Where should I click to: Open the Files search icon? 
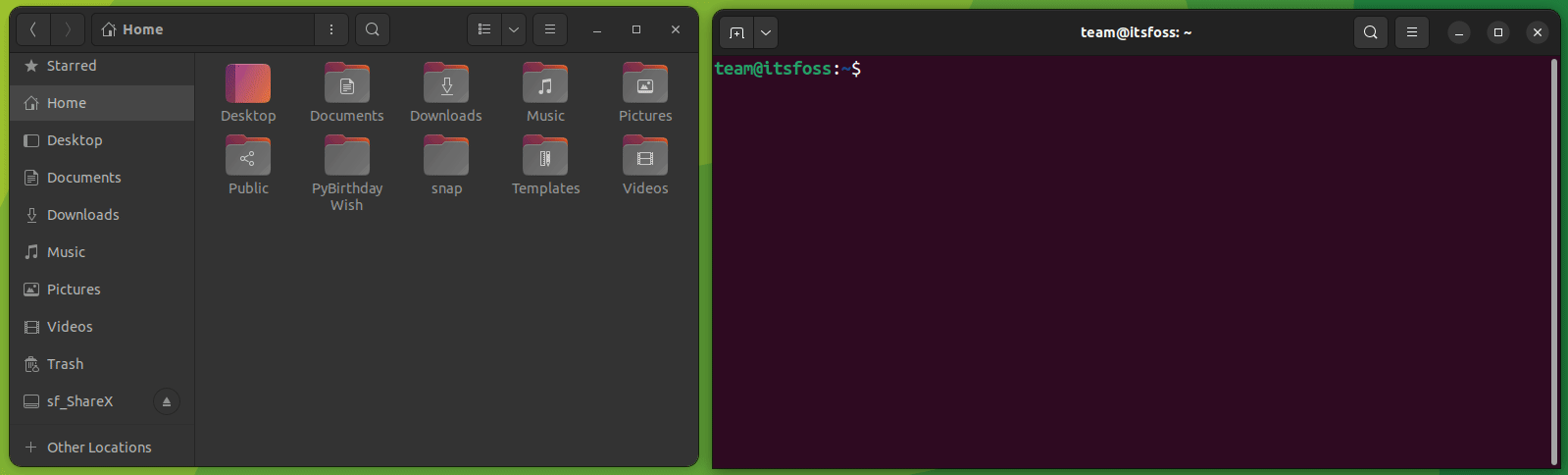coord(373,29)
